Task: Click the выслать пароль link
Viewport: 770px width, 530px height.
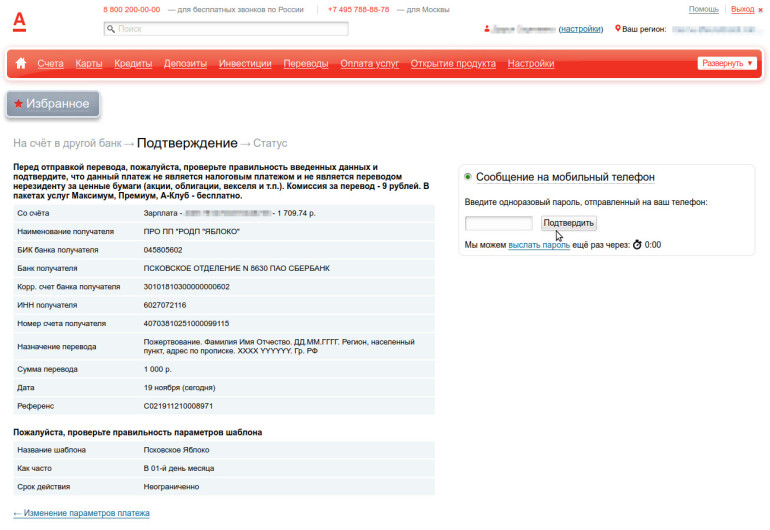Action: pyautogui.click(x=539, y=245)
